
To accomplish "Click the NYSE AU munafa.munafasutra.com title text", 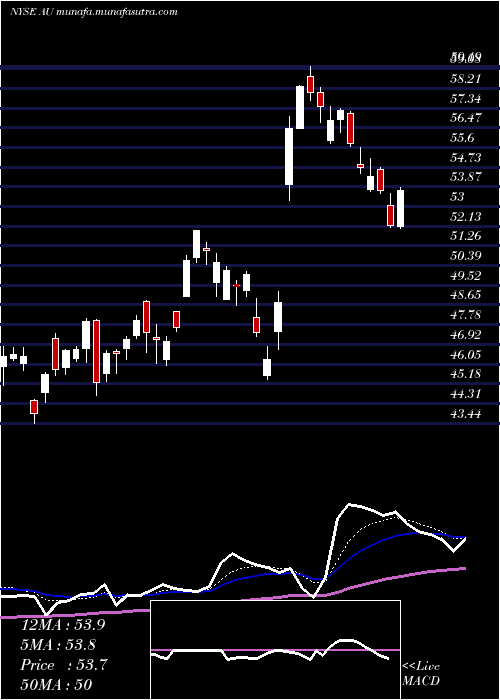I will point(94,12).
